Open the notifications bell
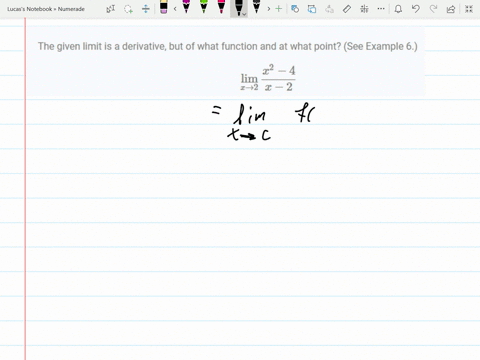The height and width of the screenshot is (360, 480). tap(398, 9)
